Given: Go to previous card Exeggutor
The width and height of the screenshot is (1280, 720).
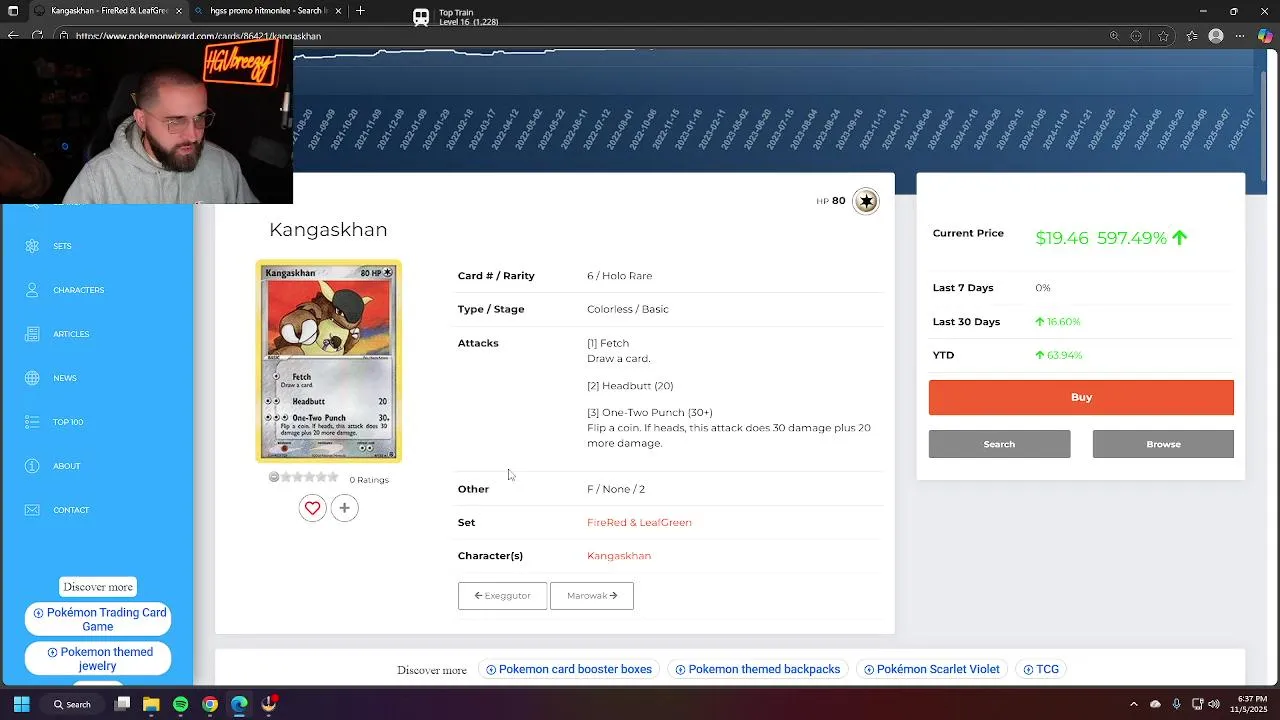Looking at the screenshot, I should pyautogui.click(x=502, y=596).
